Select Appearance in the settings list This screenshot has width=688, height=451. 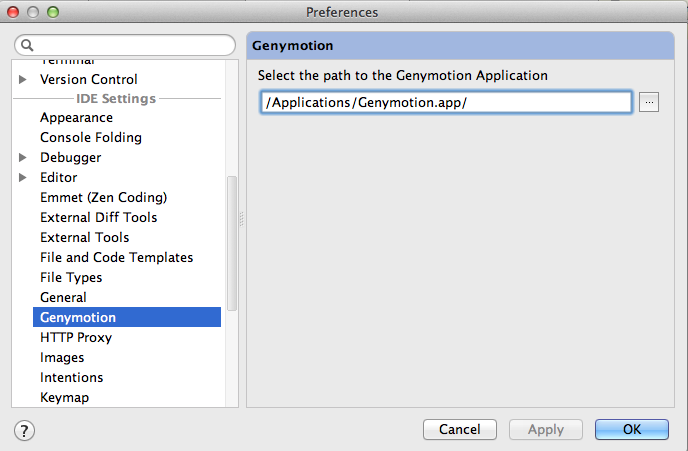[76, 117]
